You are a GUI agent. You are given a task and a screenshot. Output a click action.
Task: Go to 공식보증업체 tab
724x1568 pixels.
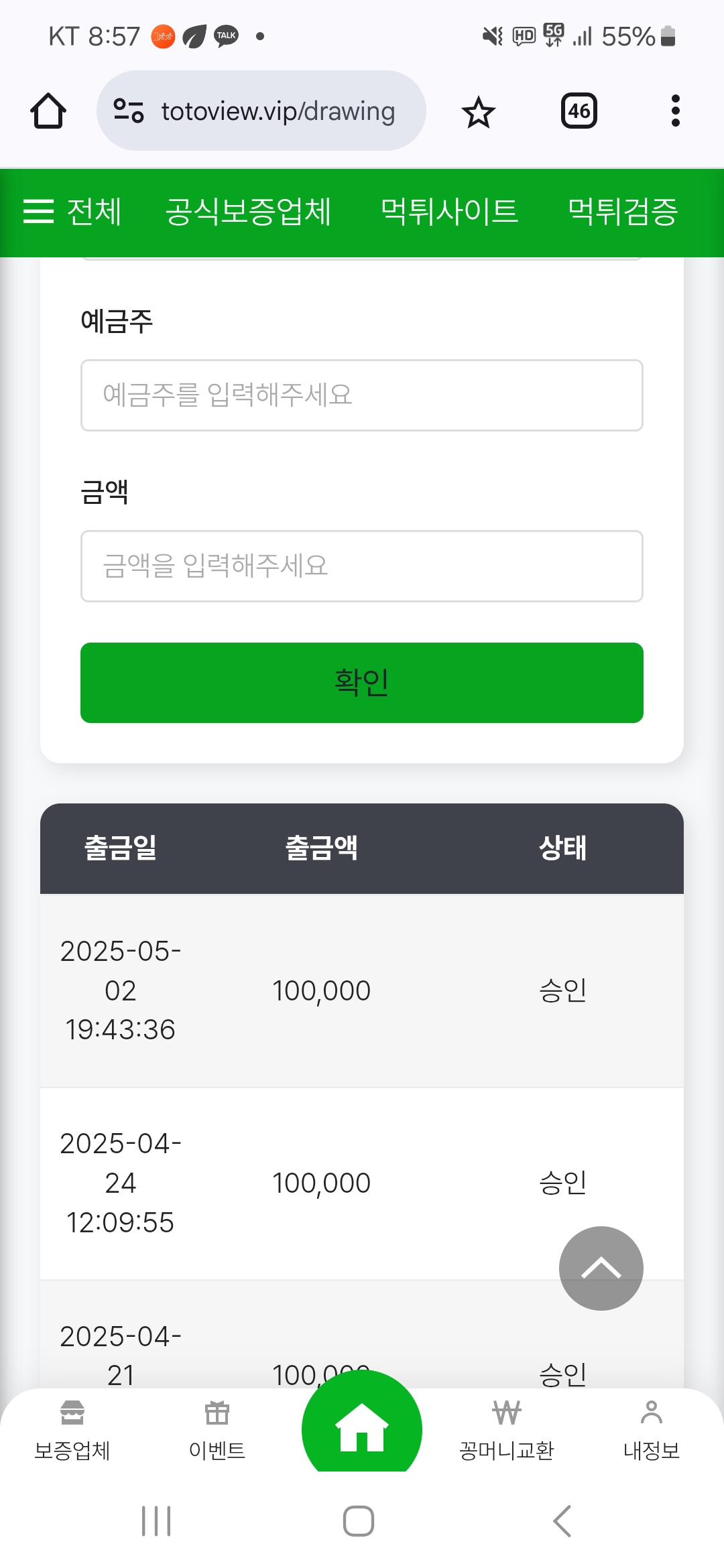248,212
